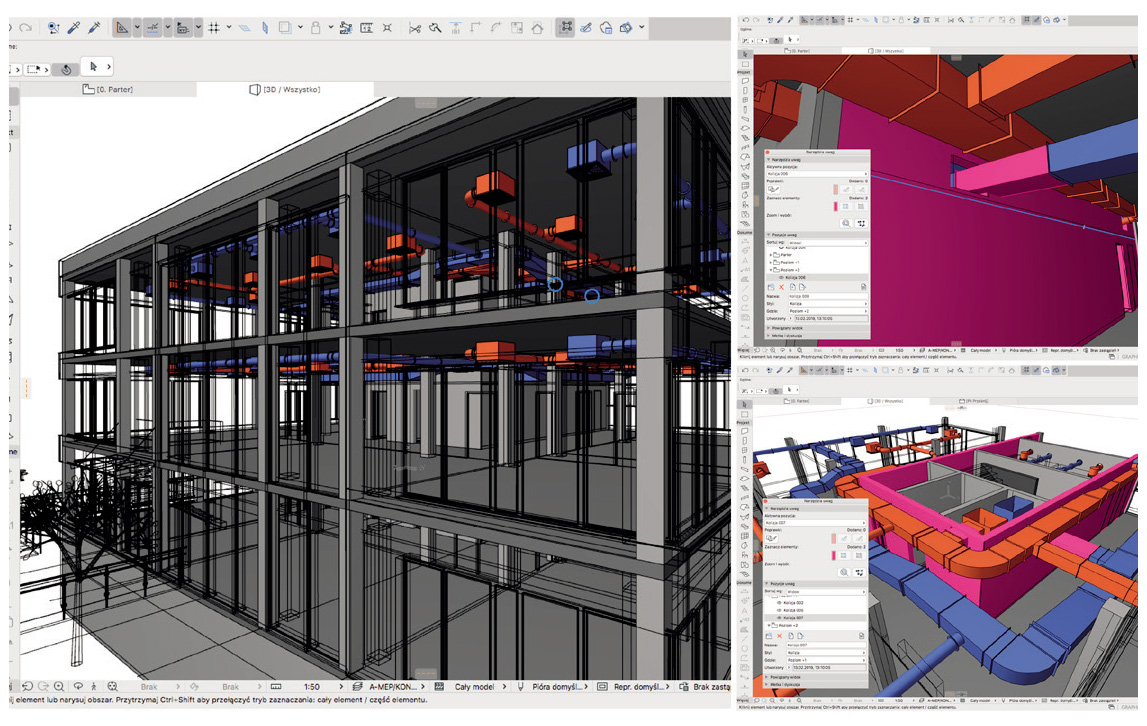
Task: Click the syringe inject parameters icon in main toolbar
Action: tap(95, 28)
